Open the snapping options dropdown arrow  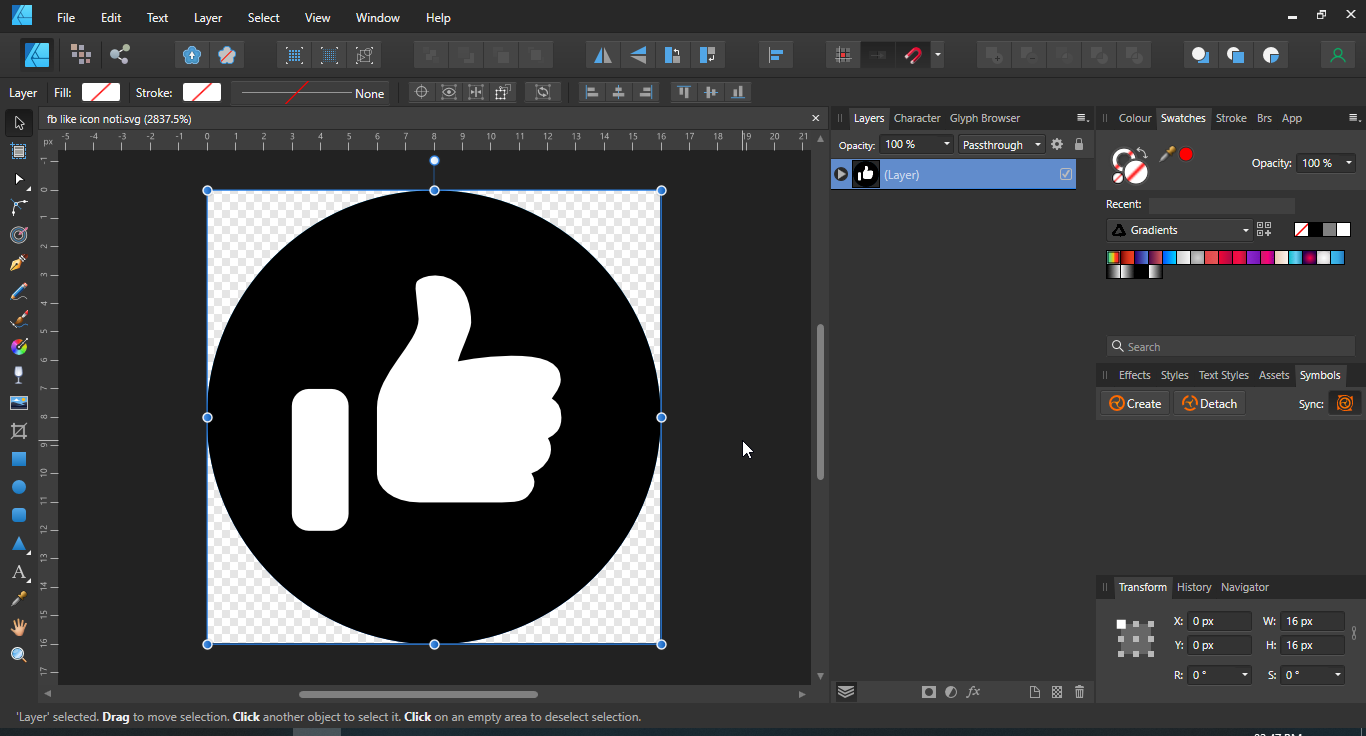[x=937, y=55]
